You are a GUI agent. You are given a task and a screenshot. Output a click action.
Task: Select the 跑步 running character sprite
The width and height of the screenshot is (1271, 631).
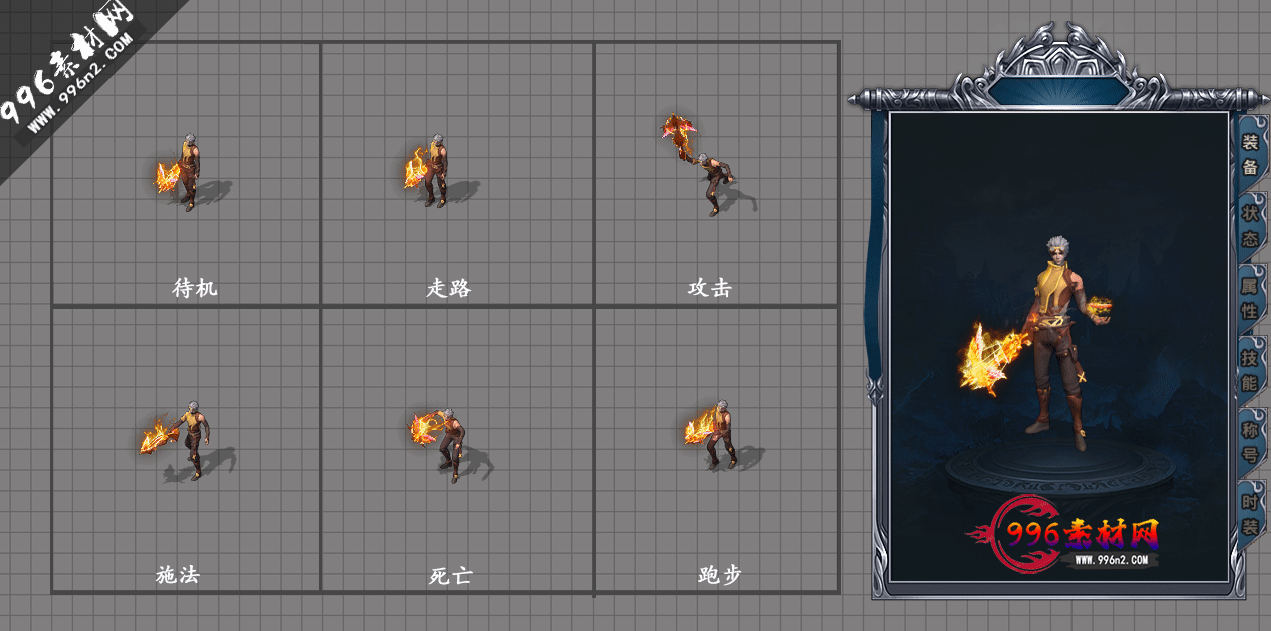[x=712, y=436]
